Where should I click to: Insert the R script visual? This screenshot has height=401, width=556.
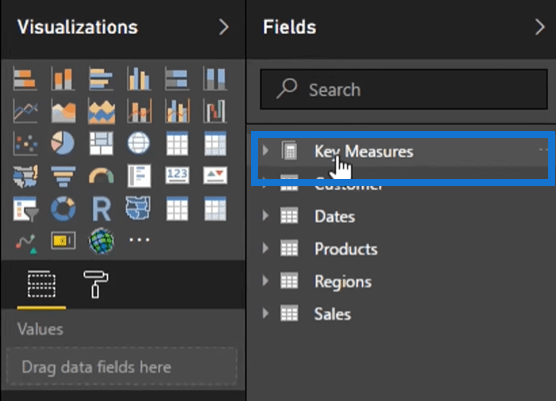pyautogui.click(x=101, y=209)
